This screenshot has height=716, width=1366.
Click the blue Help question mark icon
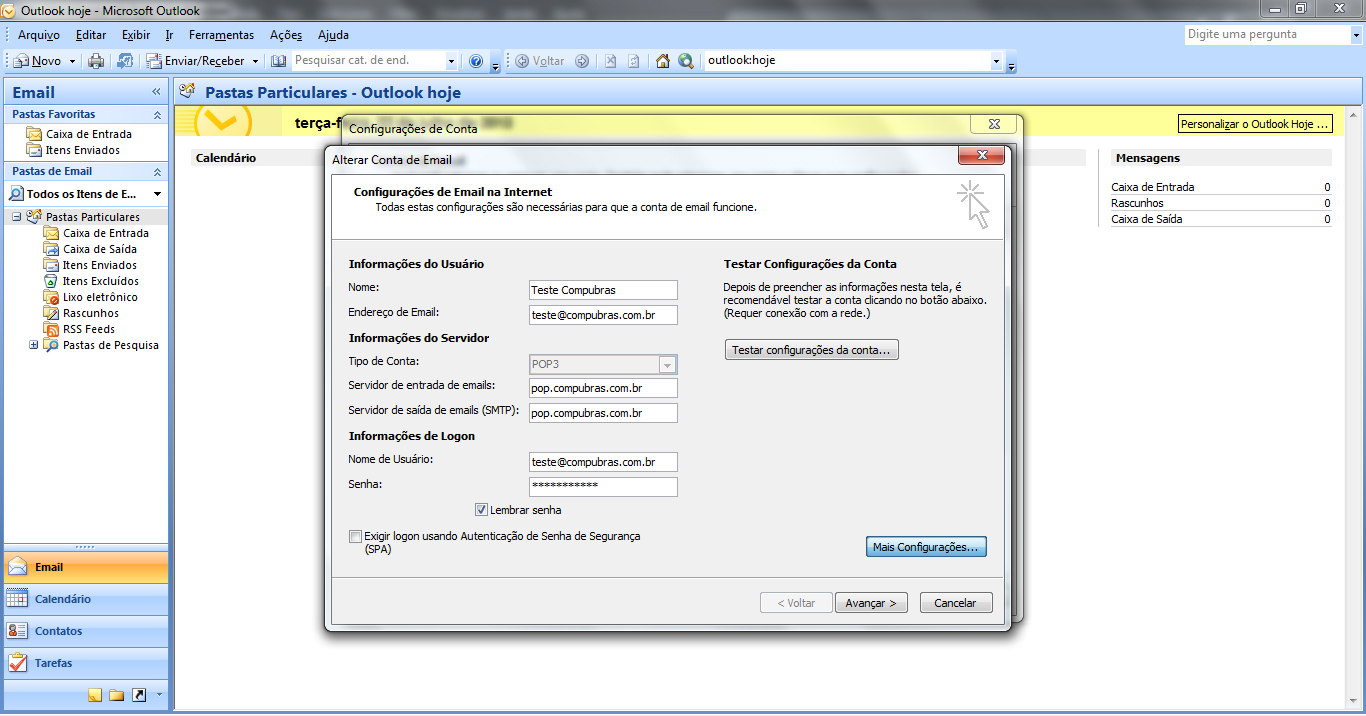[476, 61]
